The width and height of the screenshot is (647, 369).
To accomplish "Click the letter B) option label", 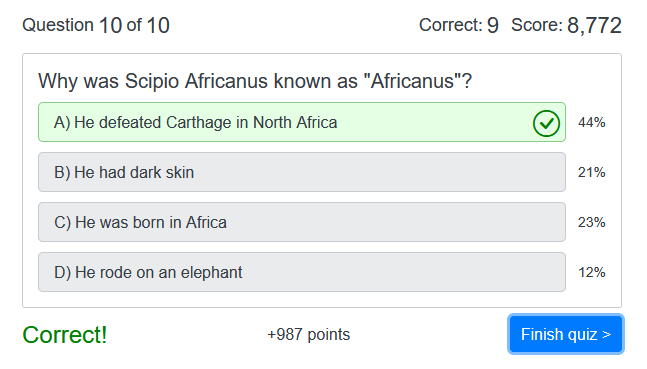I will pos(62,173).
